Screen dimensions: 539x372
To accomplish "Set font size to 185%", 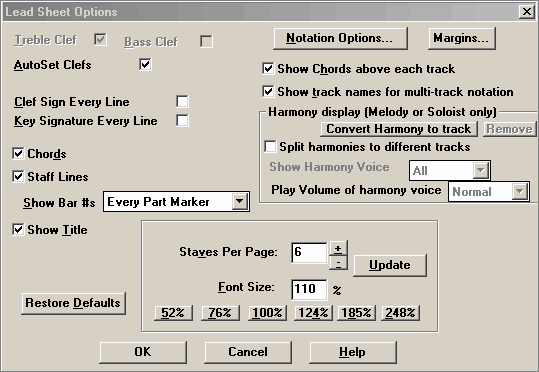I will tap(356, 313).
